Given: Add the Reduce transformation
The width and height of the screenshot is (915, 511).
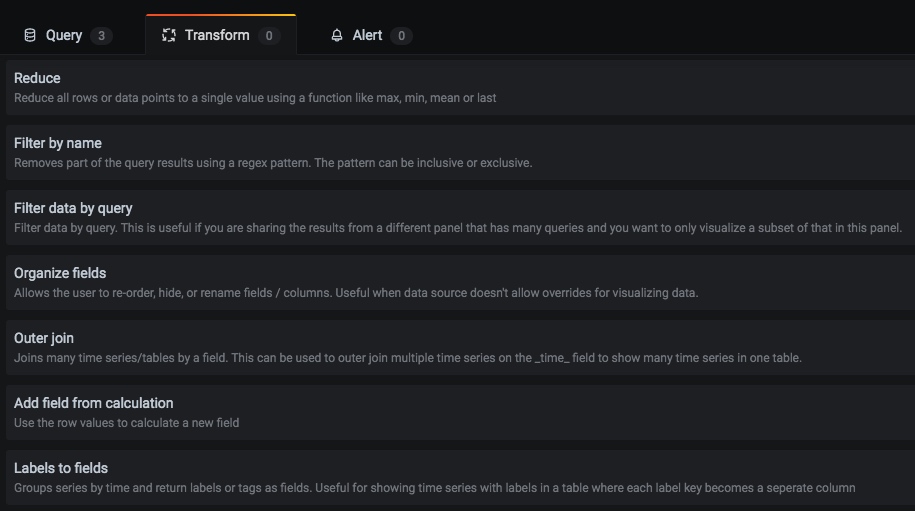Looking at the screenshot, I should coord(37,78).
